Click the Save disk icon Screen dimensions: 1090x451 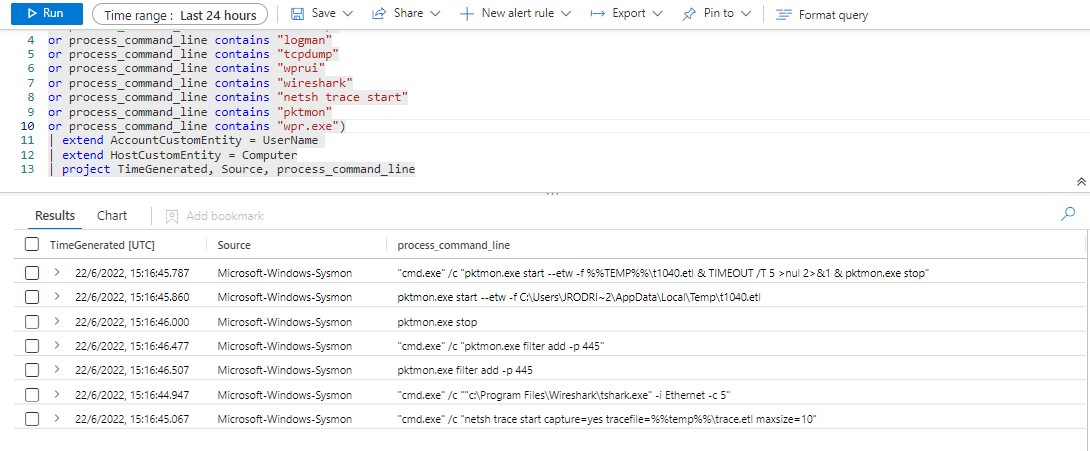[x=297, y=14]
